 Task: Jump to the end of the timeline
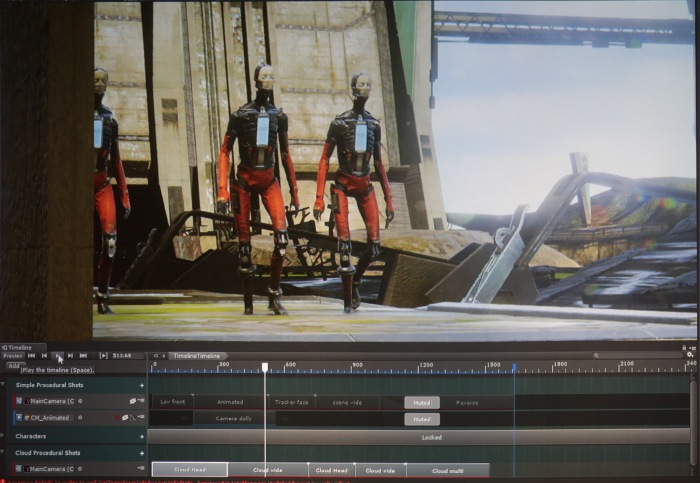pos(83,356)
